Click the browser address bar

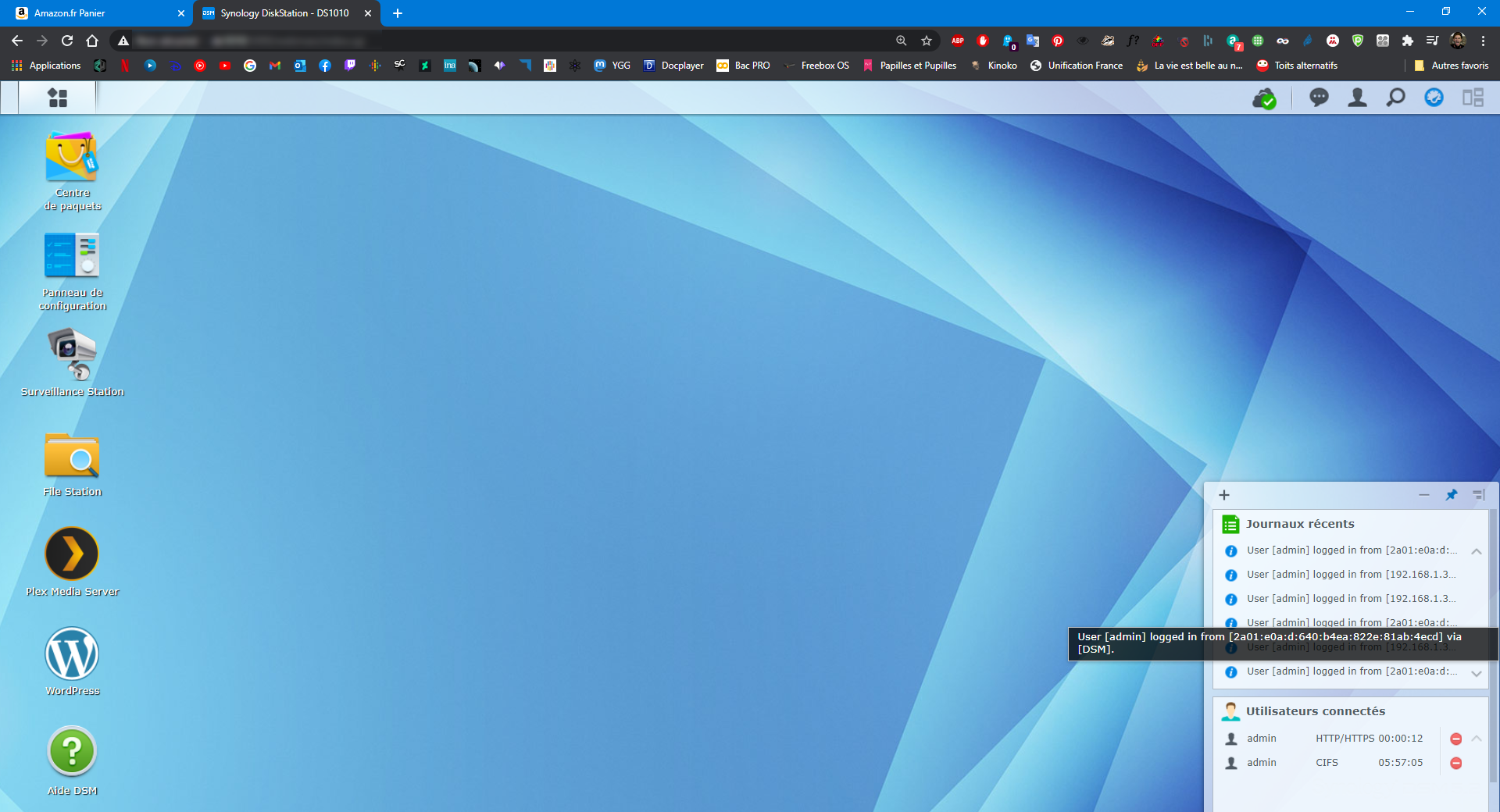(x=508, y=41)
